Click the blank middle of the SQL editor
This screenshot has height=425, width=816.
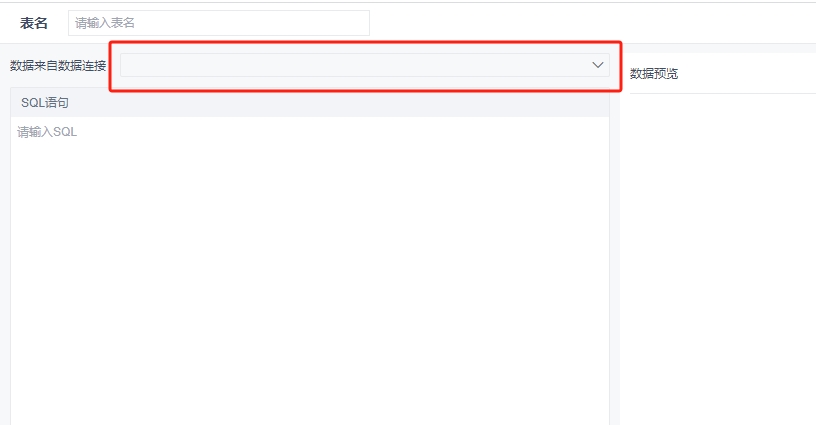pyautogui.click(x=310, y=271)
